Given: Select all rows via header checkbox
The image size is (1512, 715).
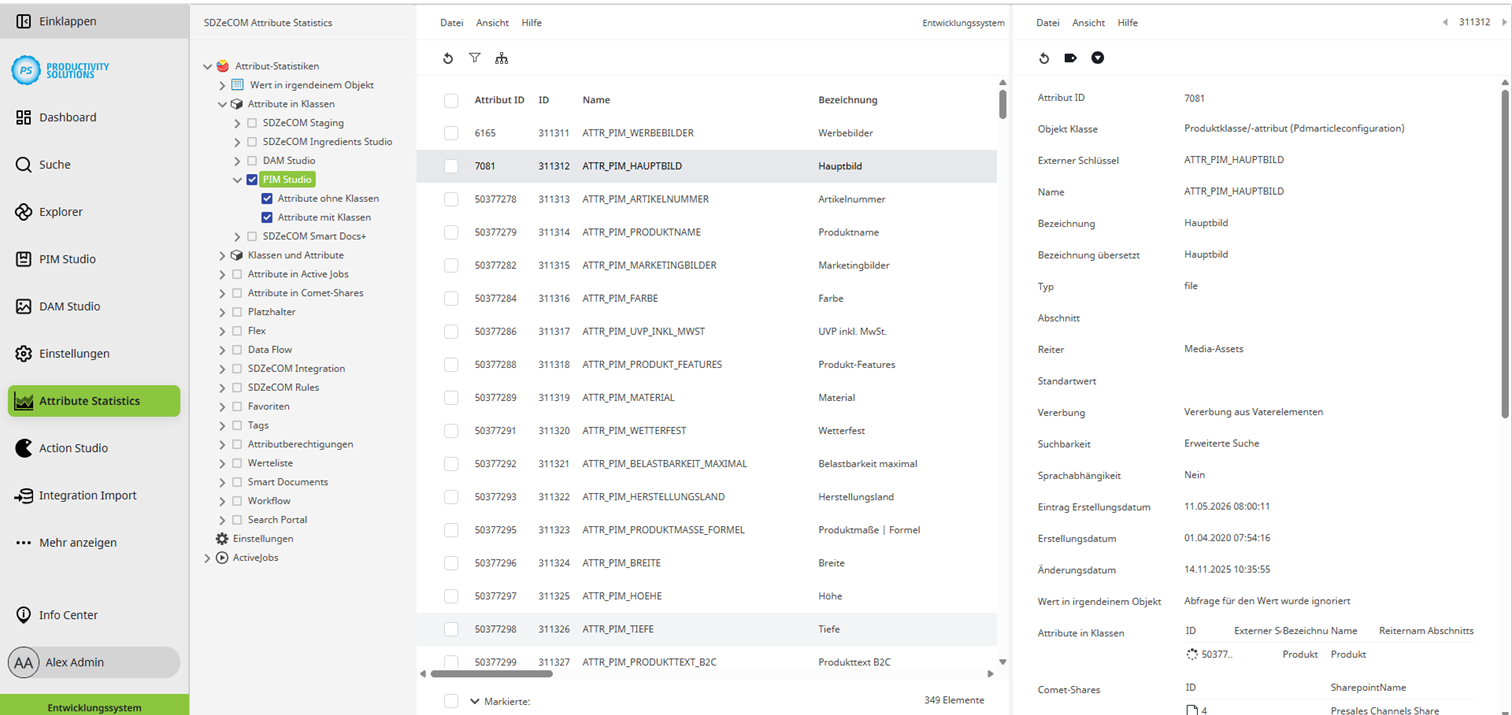Looking at the screenshot, I should point(451,100).
